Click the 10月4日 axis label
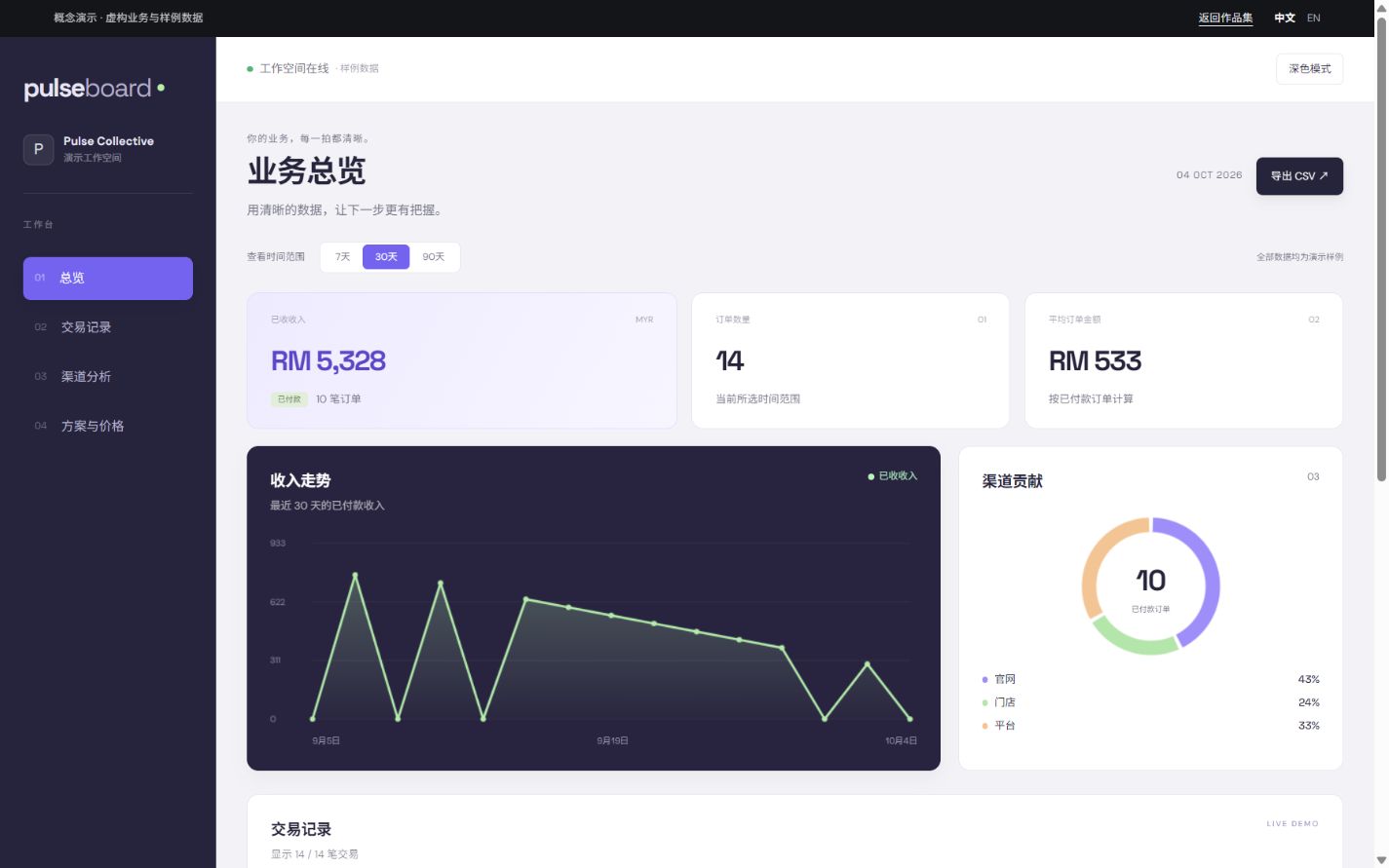 coord(901,741)
